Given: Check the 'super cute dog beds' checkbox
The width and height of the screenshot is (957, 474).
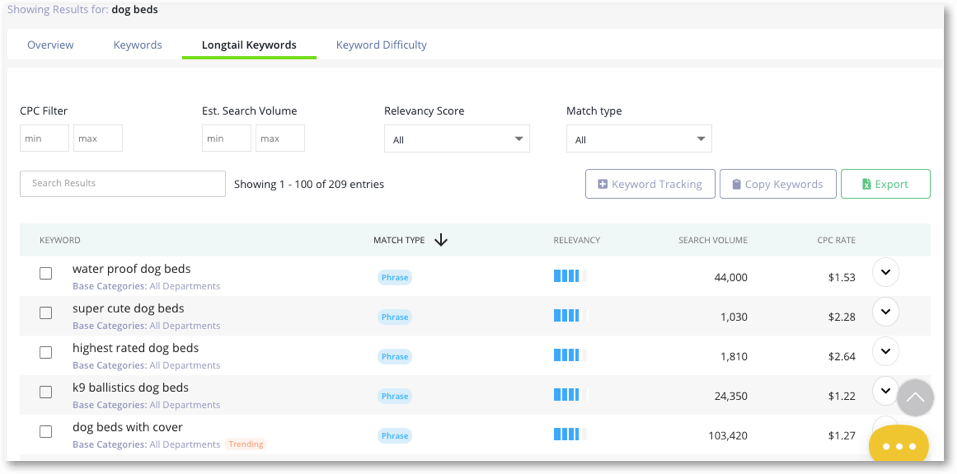Looking at the screenshot, I should coord(46,313).
